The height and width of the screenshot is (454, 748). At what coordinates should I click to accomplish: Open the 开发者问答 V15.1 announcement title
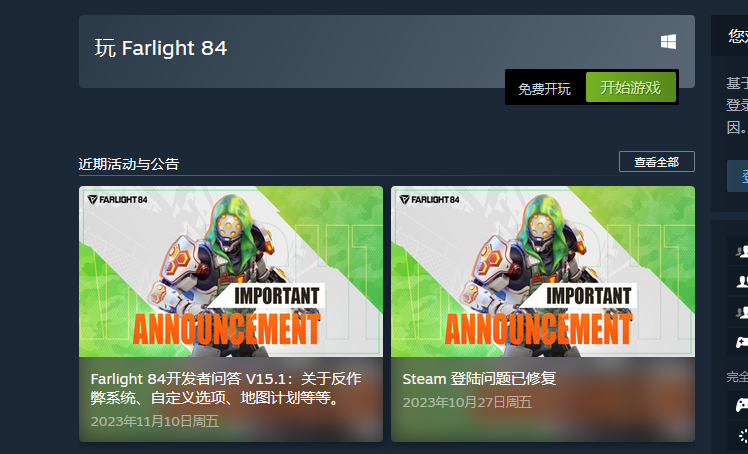226,388
